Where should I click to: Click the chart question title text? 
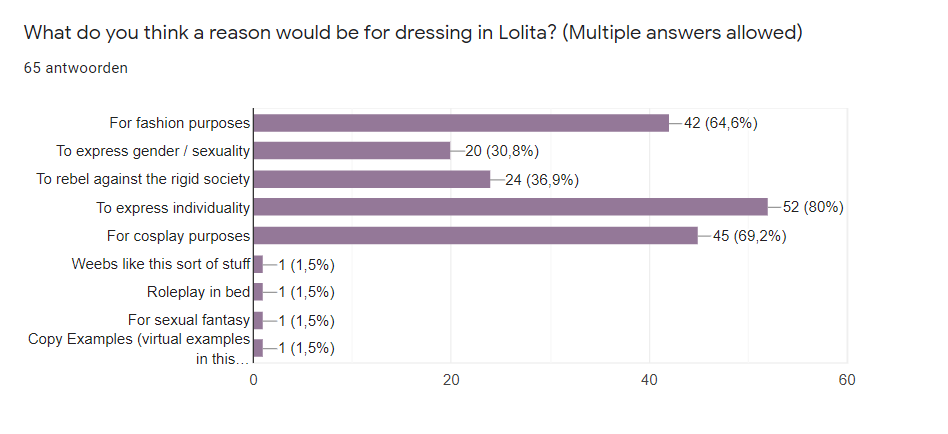coord(413,33)
